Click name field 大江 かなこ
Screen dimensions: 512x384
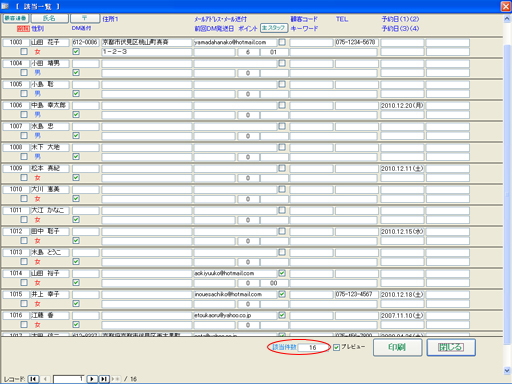50,210
